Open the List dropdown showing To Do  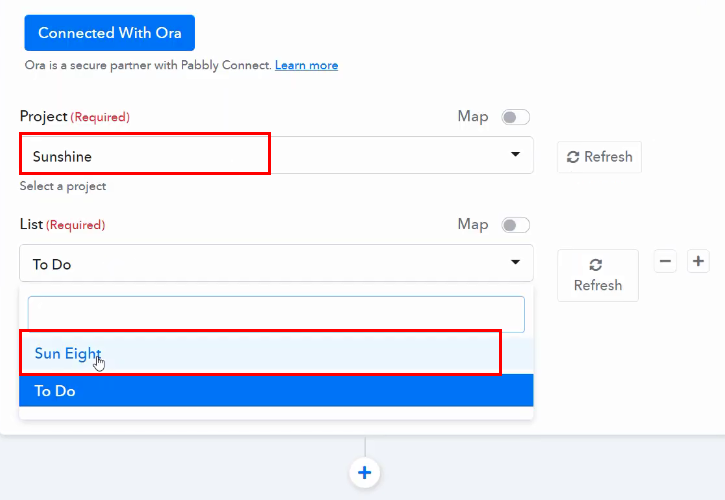[276, 263]
